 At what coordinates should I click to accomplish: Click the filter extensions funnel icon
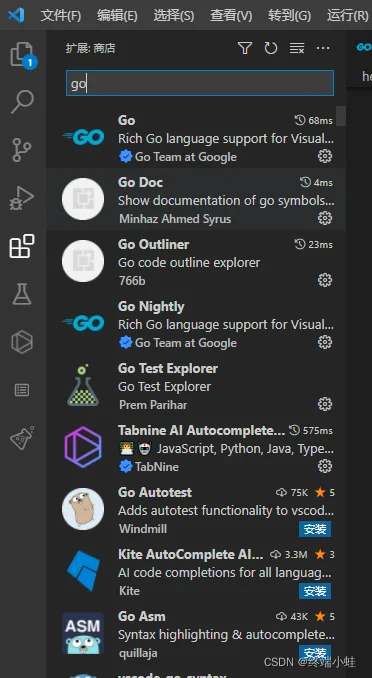[x=245, y=48]
